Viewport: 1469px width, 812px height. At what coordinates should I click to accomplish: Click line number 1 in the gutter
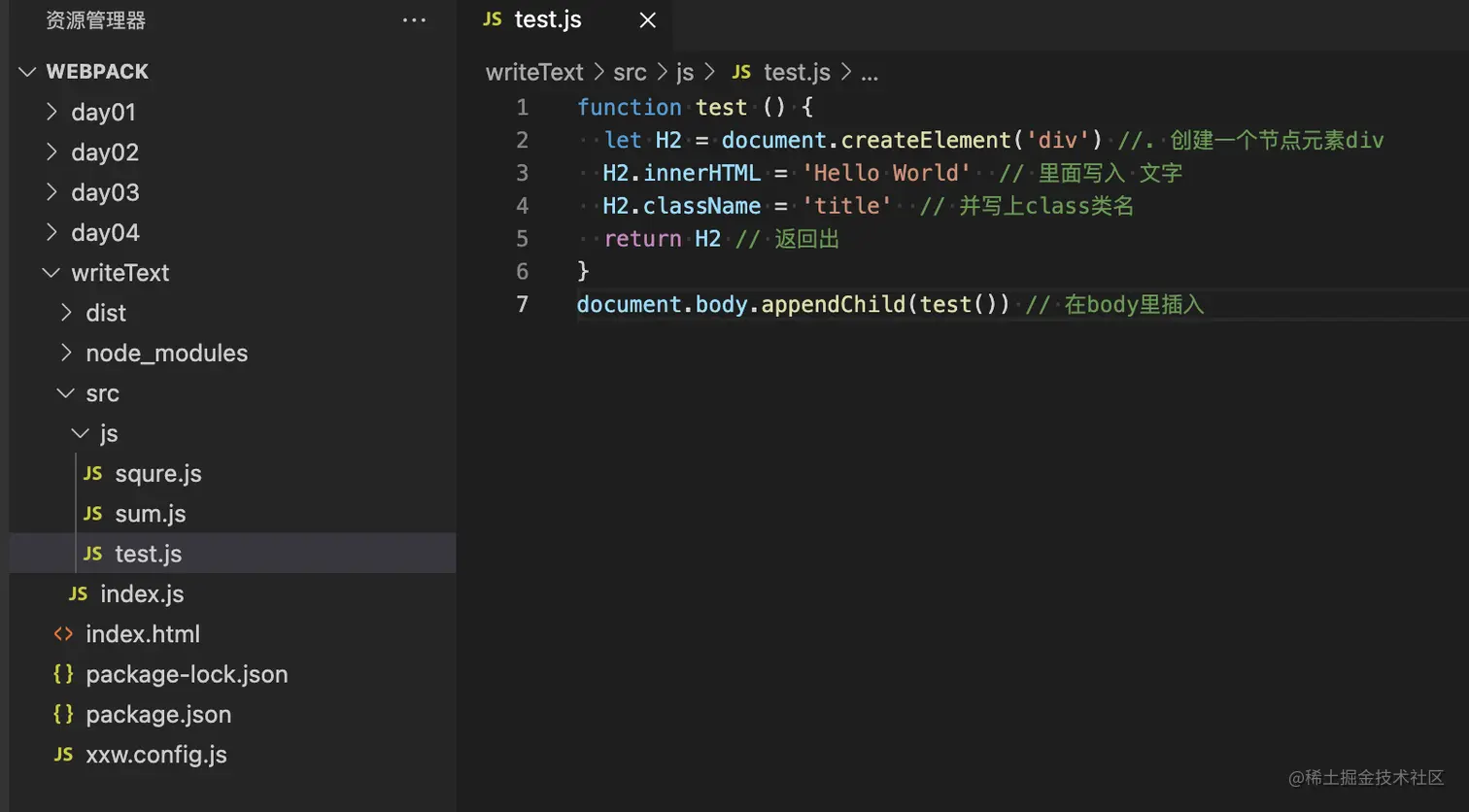[x=523, y=107]
